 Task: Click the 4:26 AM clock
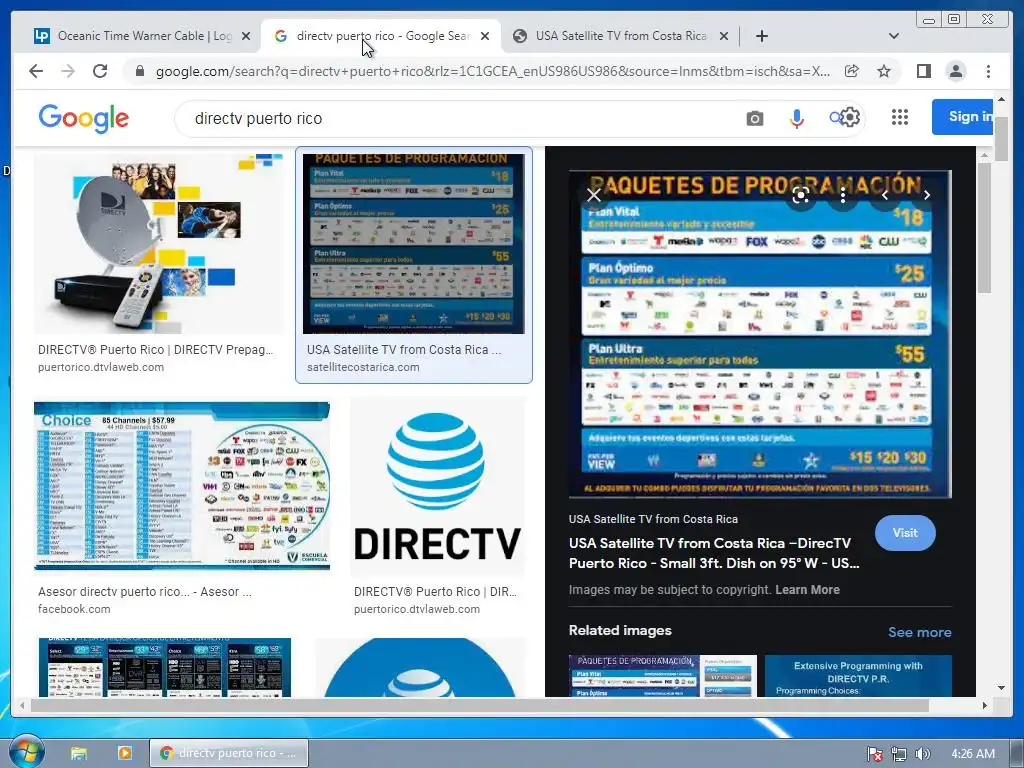973,754
